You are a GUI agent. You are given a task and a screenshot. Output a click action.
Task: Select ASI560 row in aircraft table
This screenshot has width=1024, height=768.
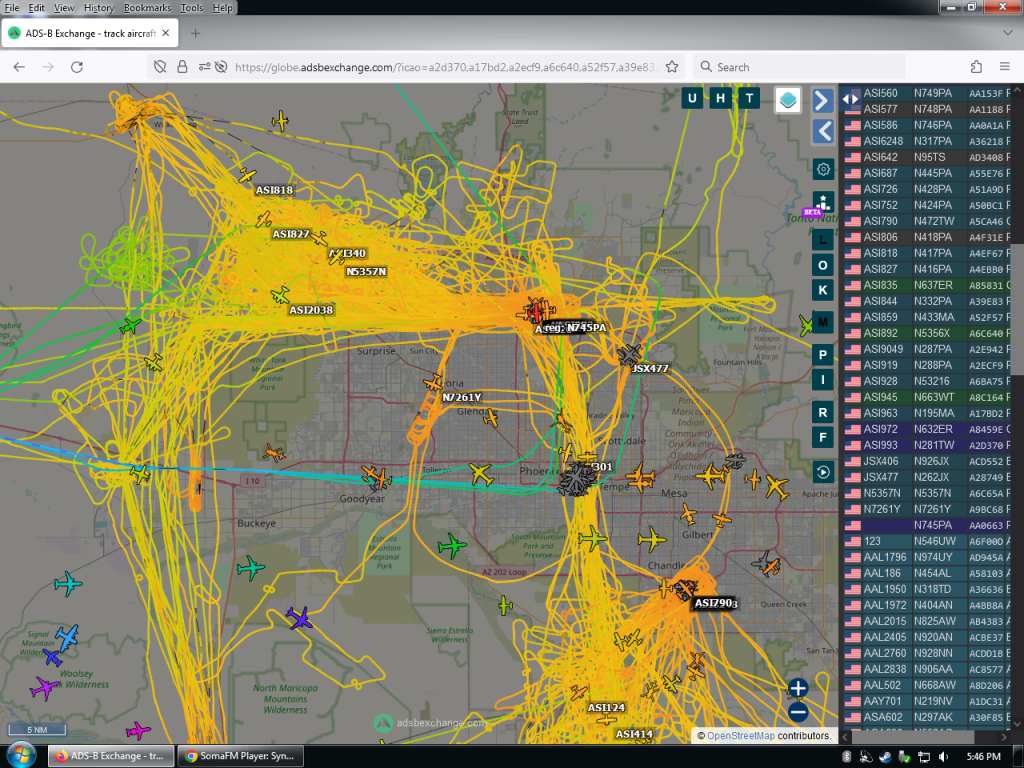(x=926, y=93)
